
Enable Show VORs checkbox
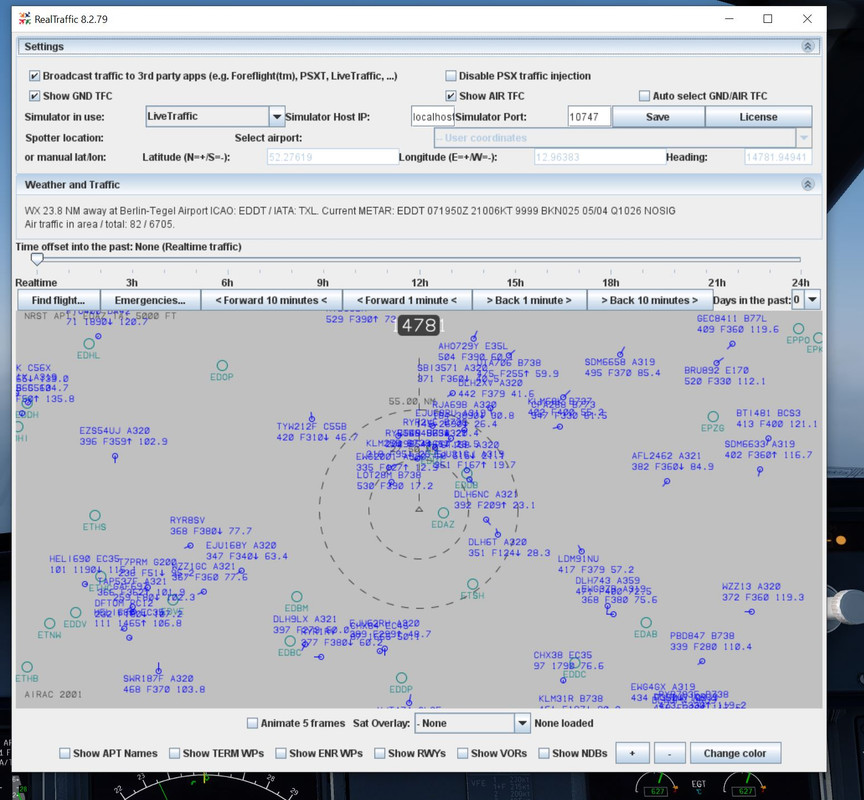coord(462,753)
